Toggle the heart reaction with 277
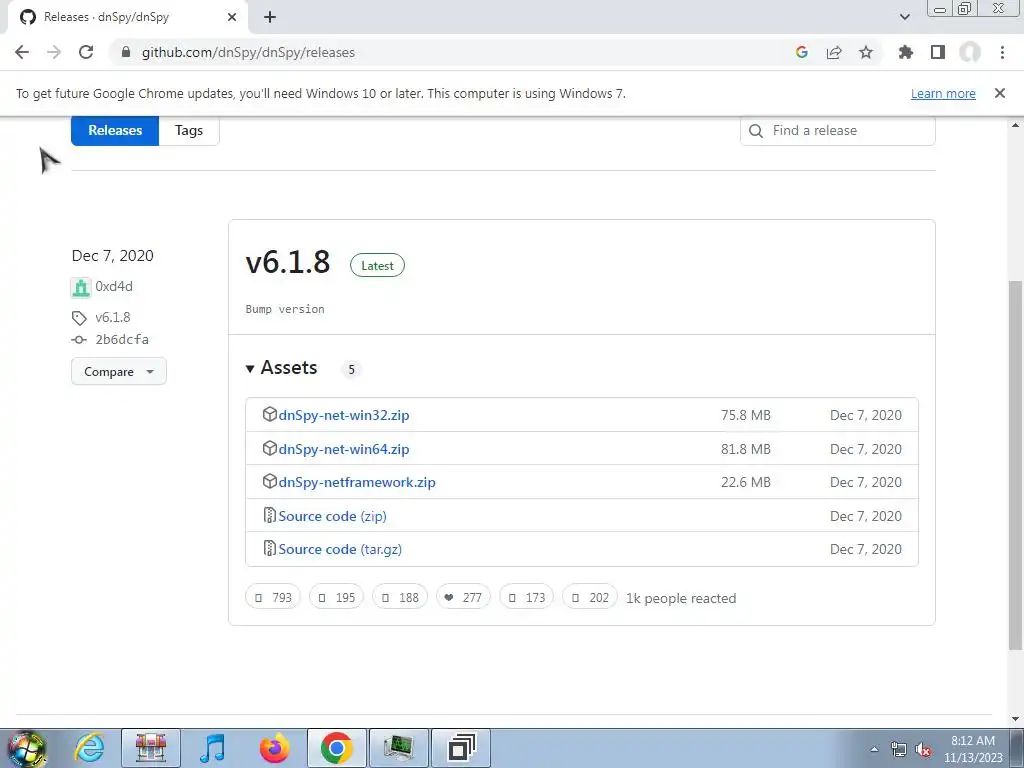Viewport: 1024px width, 768px height. coord(463,597)
